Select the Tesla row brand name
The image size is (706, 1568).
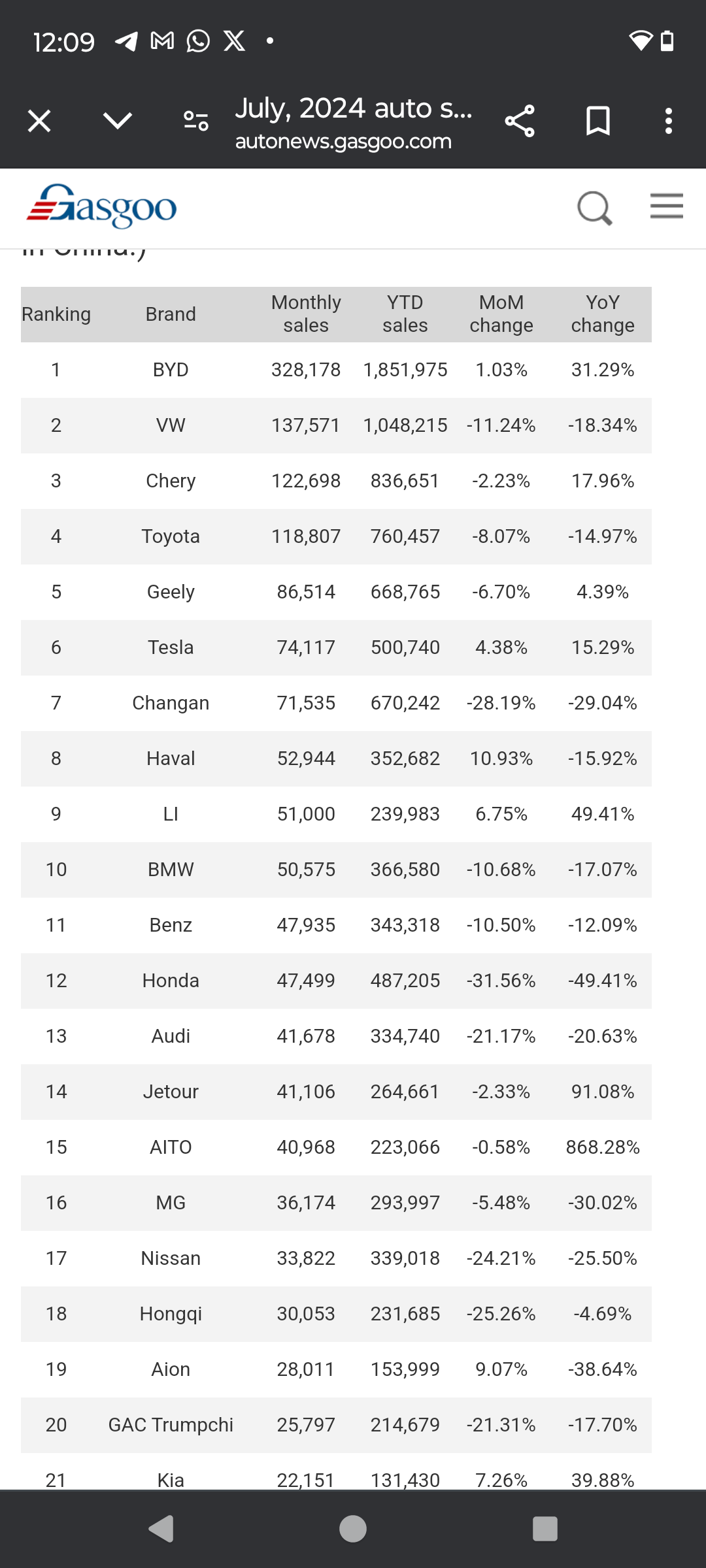(x=171, y=647)
